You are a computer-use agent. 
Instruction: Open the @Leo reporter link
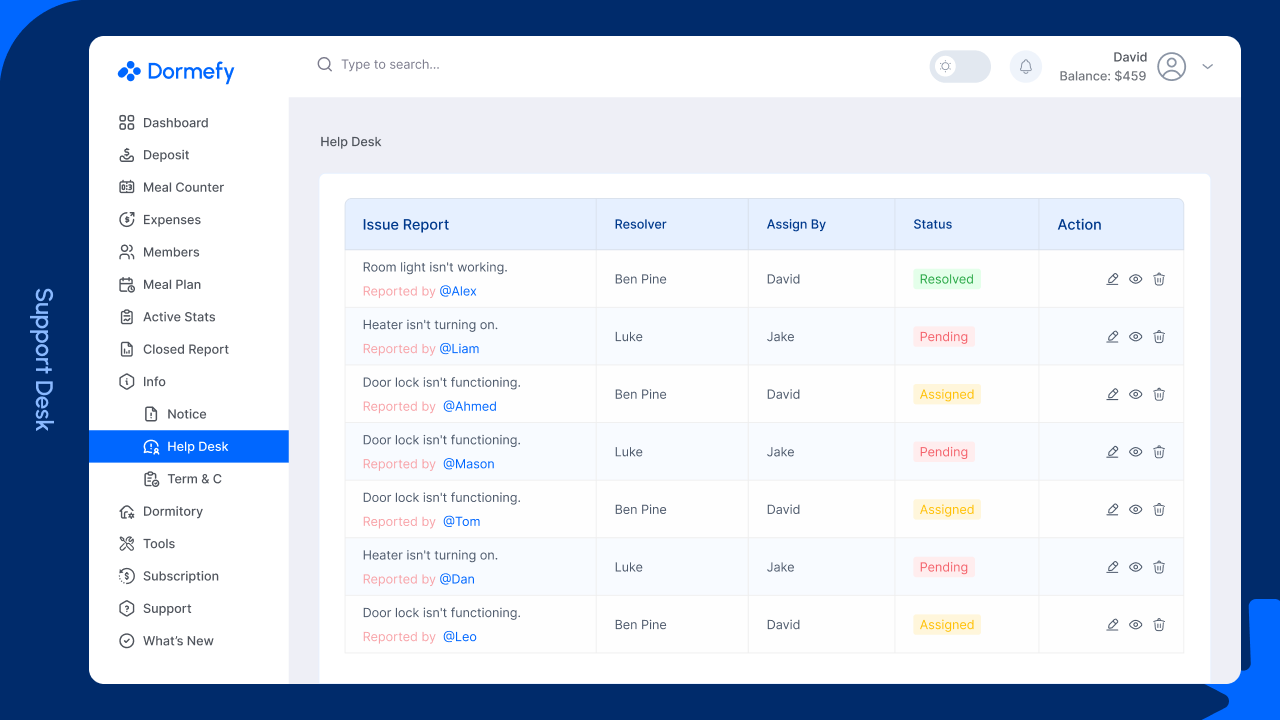[460, 637]
